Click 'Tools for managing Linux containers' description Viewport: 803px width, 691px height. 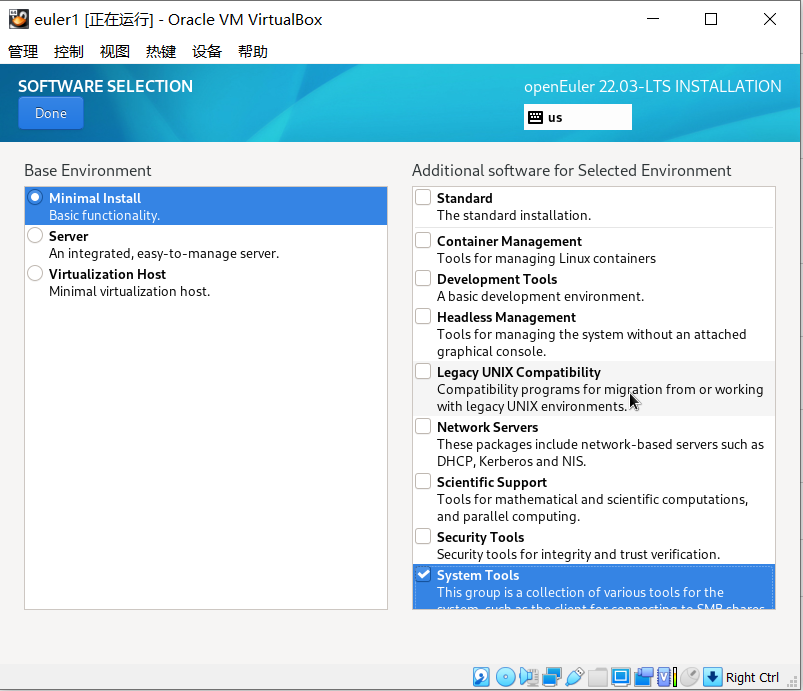[x=546, y=258]
